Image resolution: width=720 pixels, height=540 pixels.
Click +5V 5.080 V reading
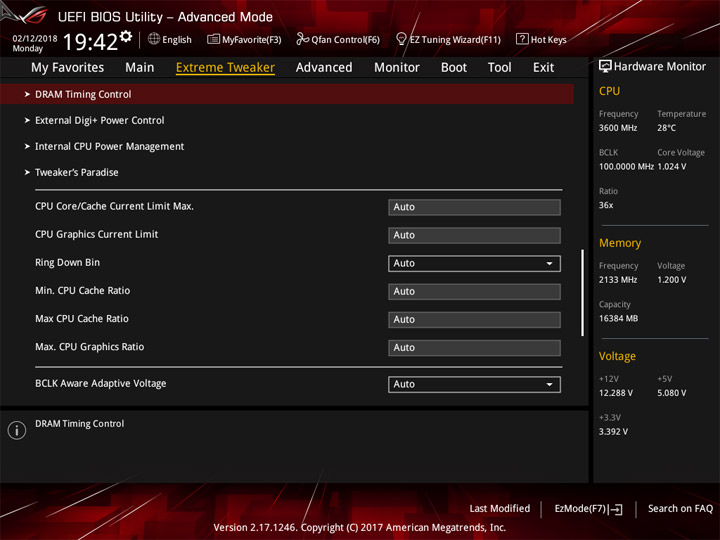coord(672,393)
